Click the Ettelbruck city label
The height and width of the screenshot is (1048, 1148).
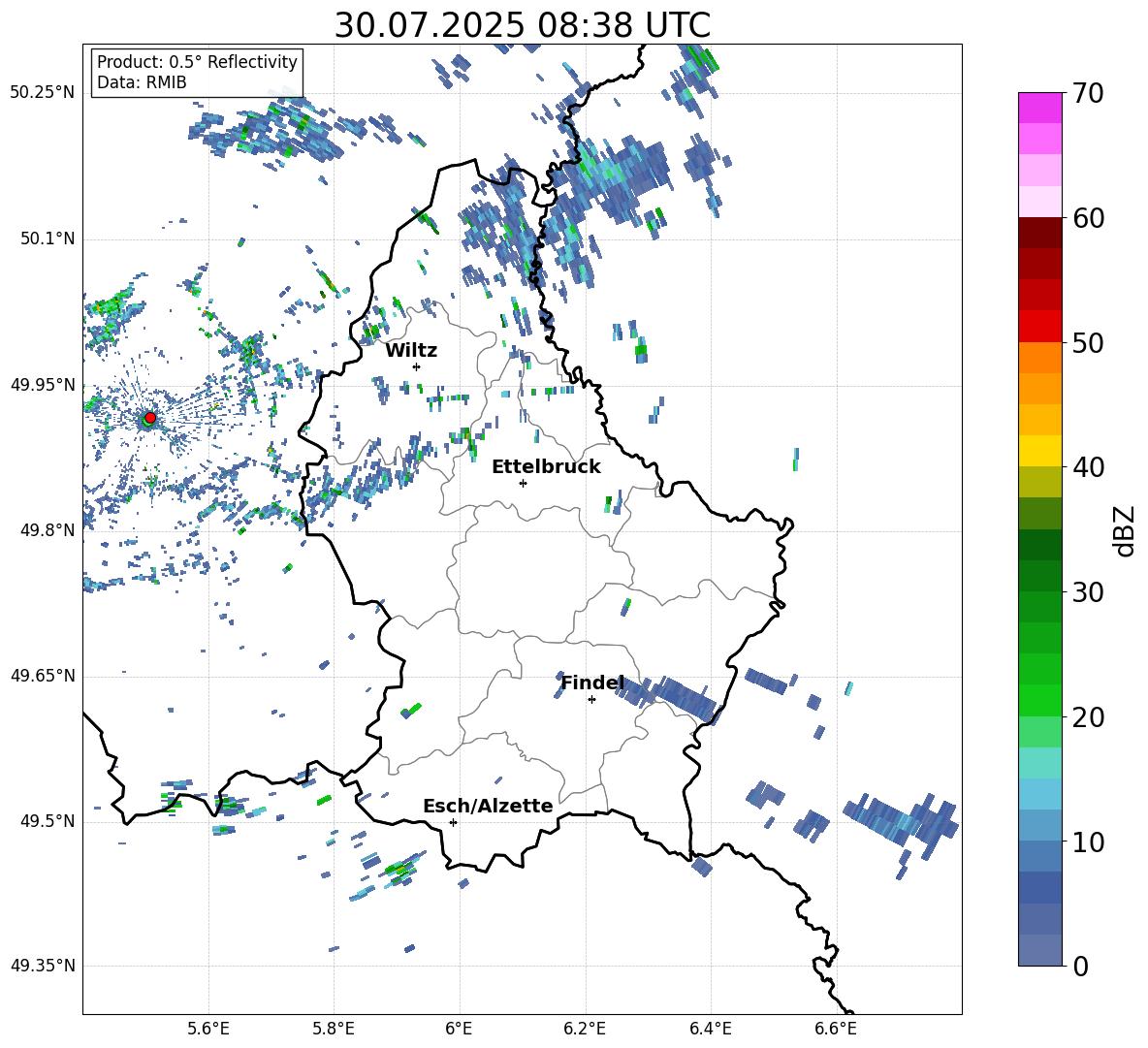[546, 467]
